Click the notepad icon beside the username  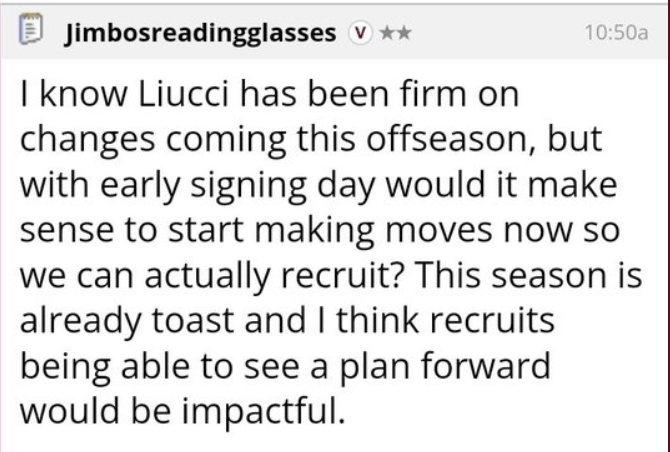pyautogui.click(x=31, y=29)
